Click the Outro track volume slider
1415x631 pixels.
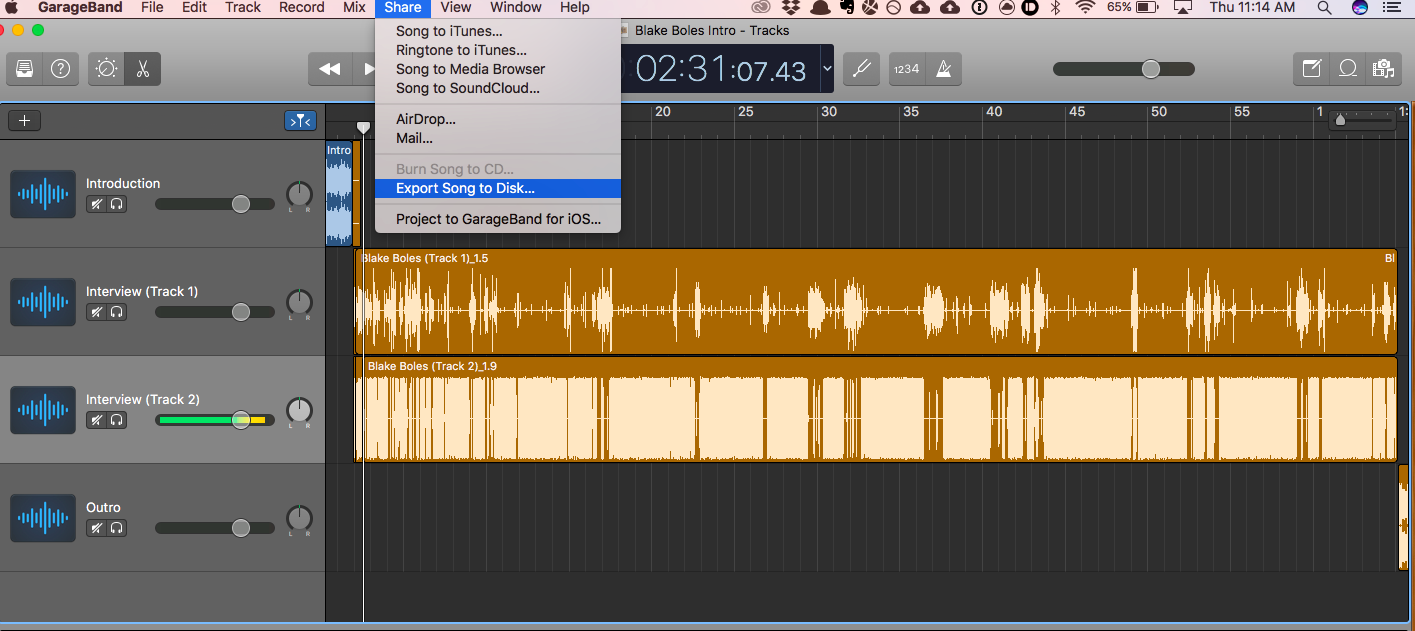point(215,528)
